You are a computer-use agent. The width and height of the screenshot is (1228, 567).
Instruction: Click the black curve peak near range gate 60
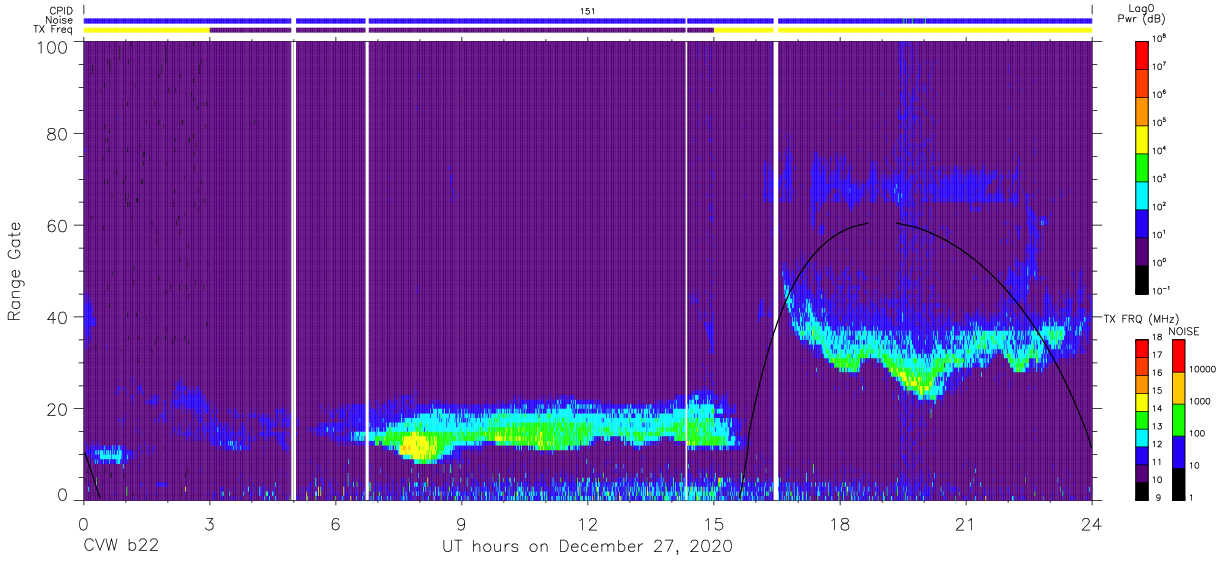(x=867, y=223)
